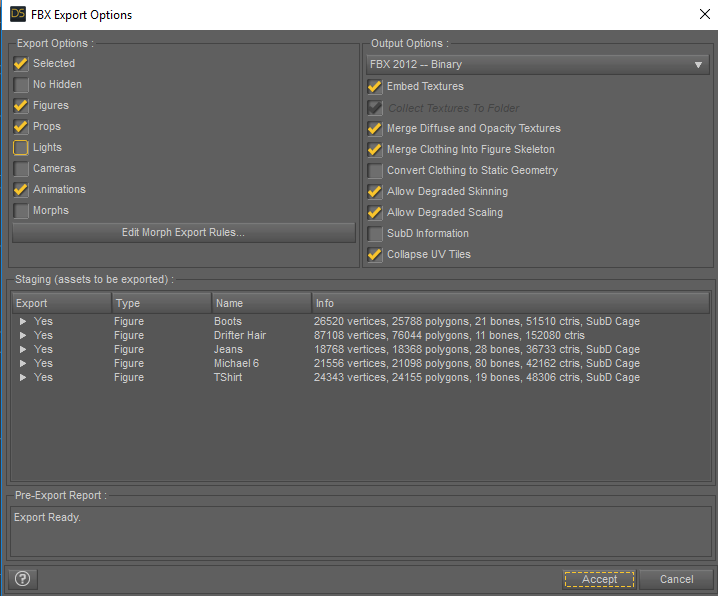
Task: Toggle Merge Diffuse and Opacity Textures
Action: (x=375, y=128)
